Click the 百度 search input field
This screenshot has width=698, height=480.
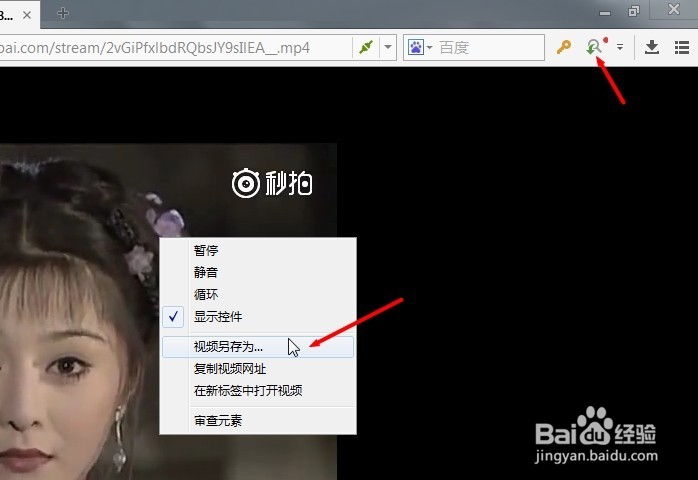[489, 47]
